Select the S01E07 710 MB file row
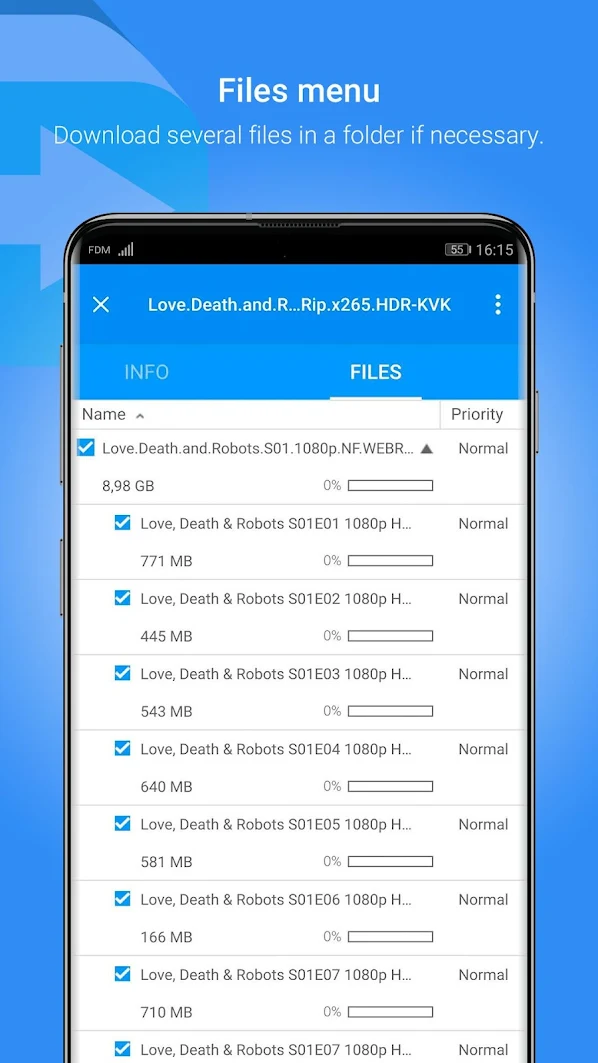598x1063 pixels. (300, 993)
